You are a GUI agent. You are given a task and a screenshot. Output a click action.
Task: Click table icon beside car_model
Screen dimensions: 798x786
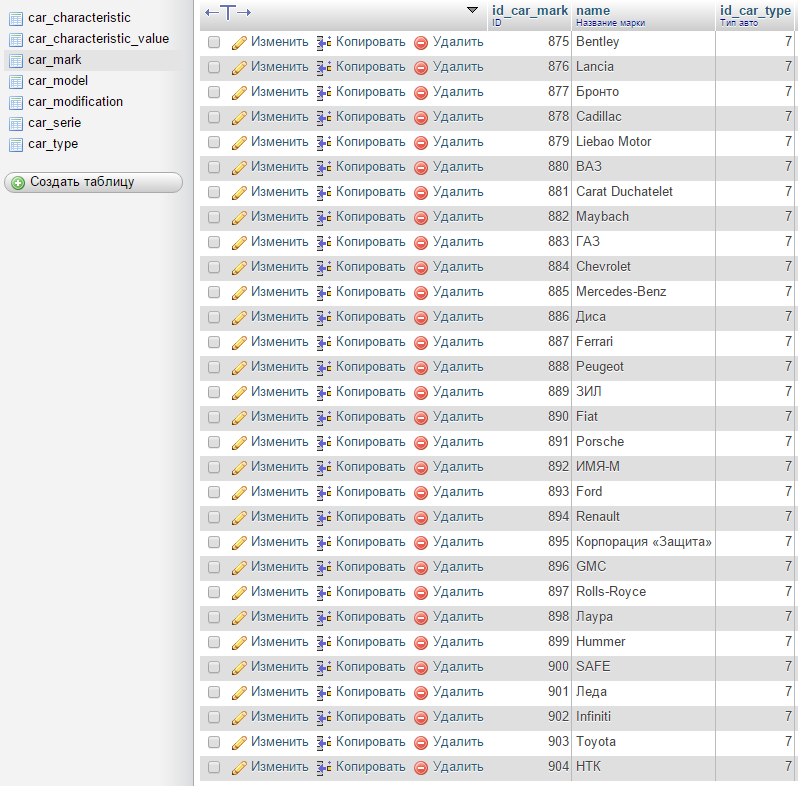coord(16,82)
